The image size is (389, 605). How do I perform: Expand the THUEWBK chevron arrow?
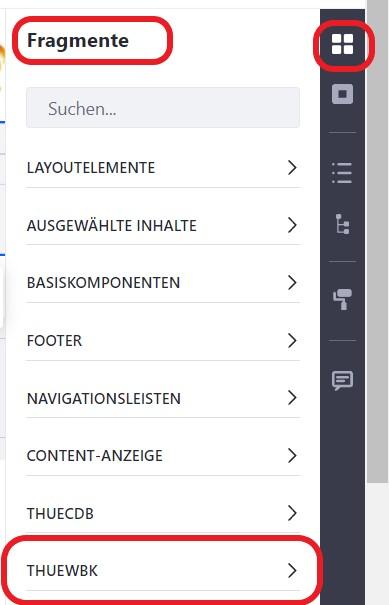292,570
